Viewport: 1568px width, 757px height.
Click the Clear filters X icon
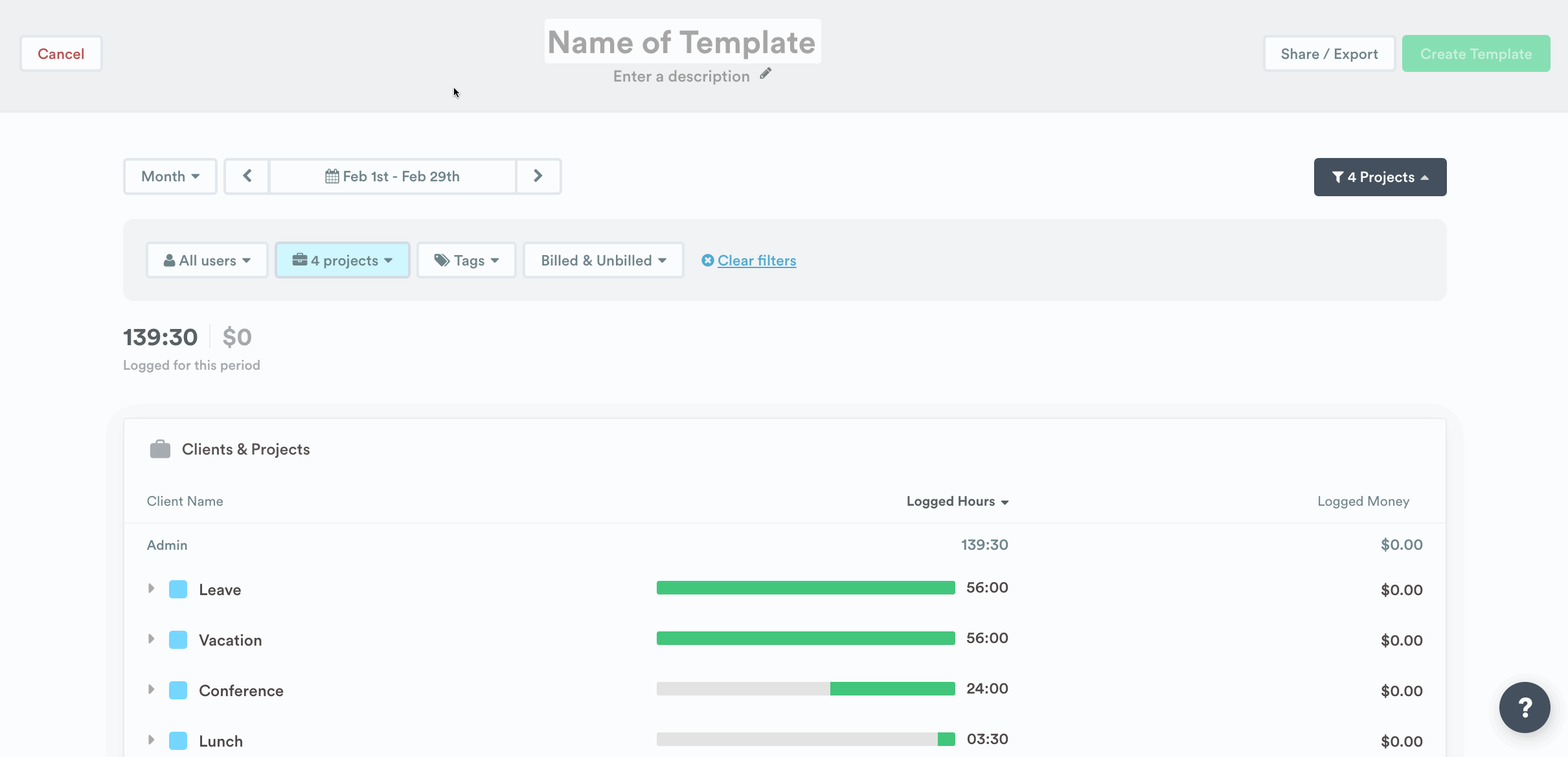tap(707, 260)
